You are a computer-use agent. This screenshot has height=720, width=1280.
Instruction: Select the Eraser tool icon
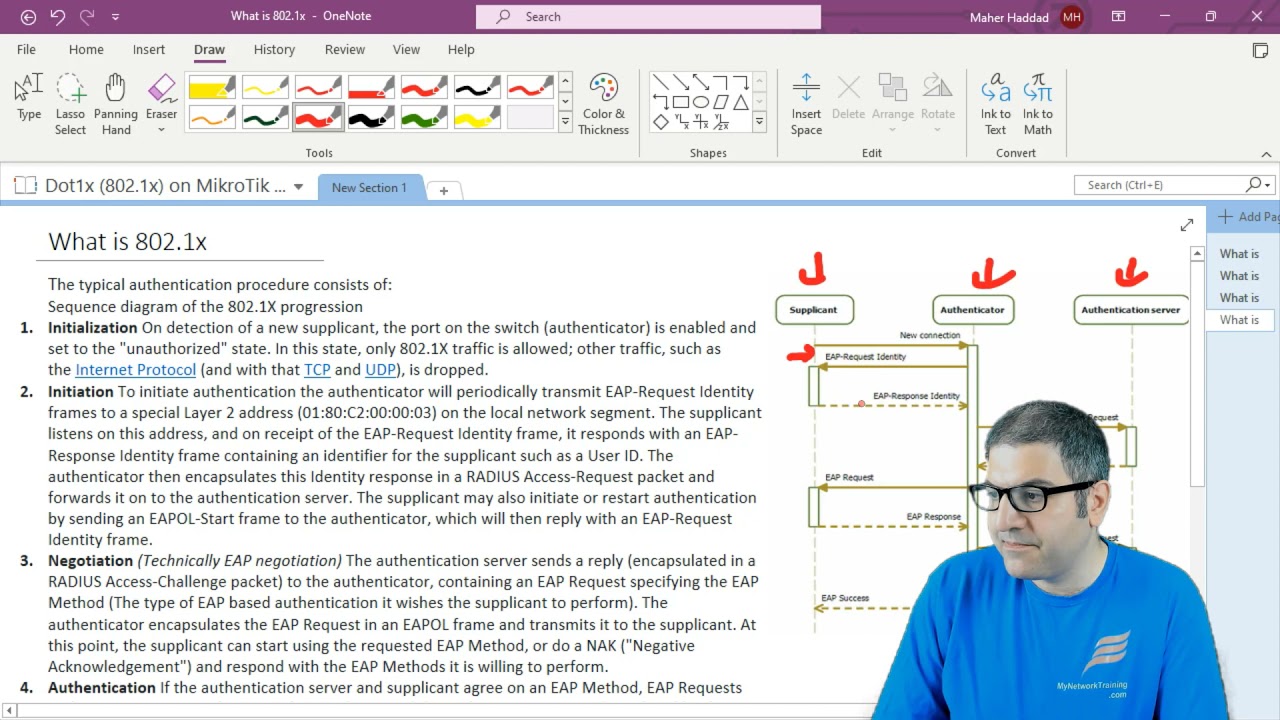pos(161,90)
